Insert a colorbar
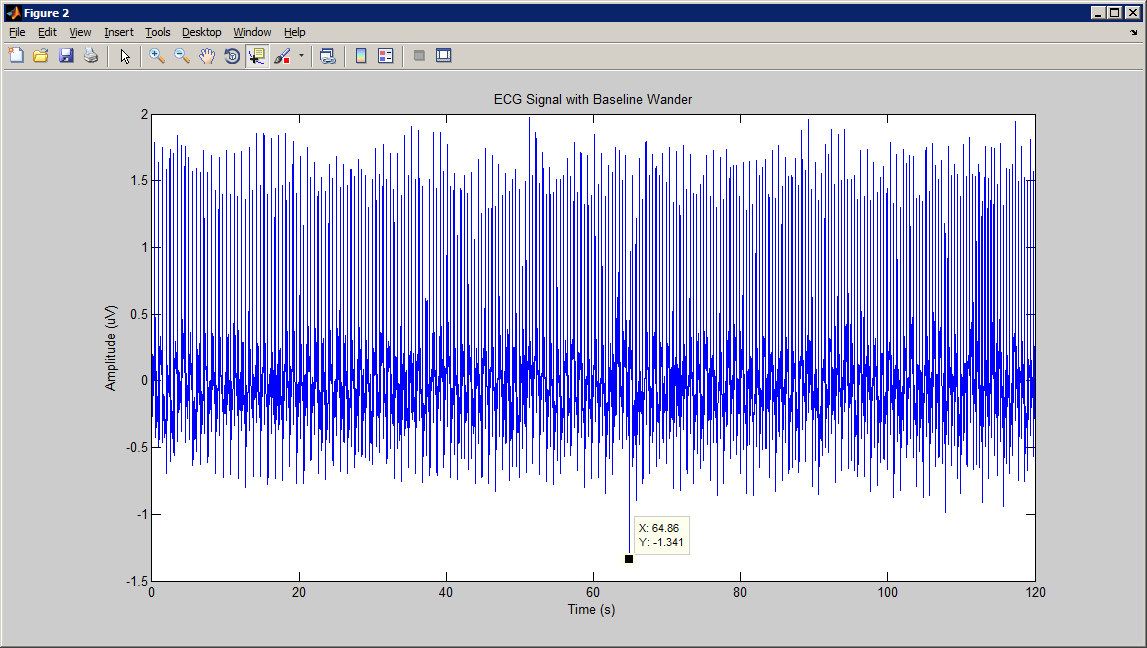The height and width of the screenshot is (648, 1147). pos(359,55)
